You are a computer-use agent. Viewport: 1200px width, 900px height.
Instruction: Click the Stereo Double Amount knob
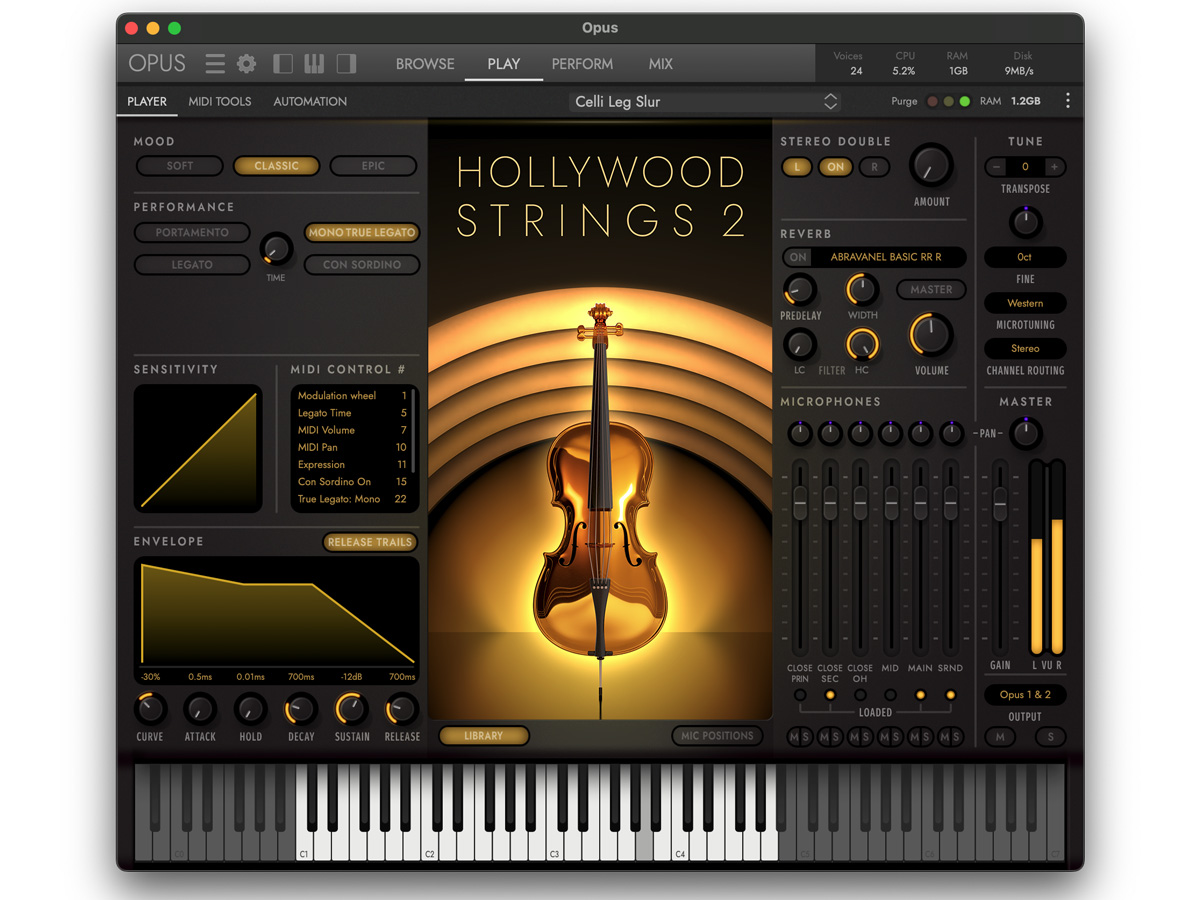pos(931,166)
